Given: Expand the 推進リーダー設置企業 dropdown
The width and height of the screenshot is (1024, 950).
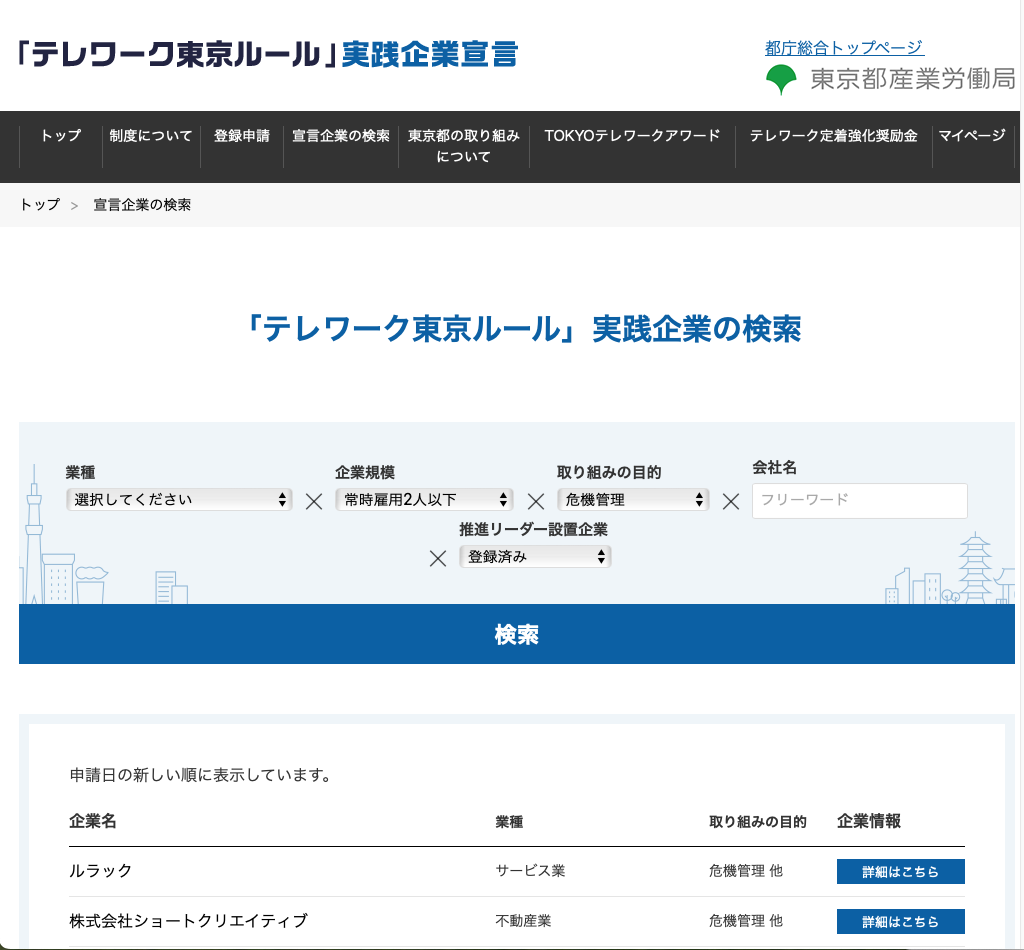Looking at the screenshot, I should coord(535,557).
